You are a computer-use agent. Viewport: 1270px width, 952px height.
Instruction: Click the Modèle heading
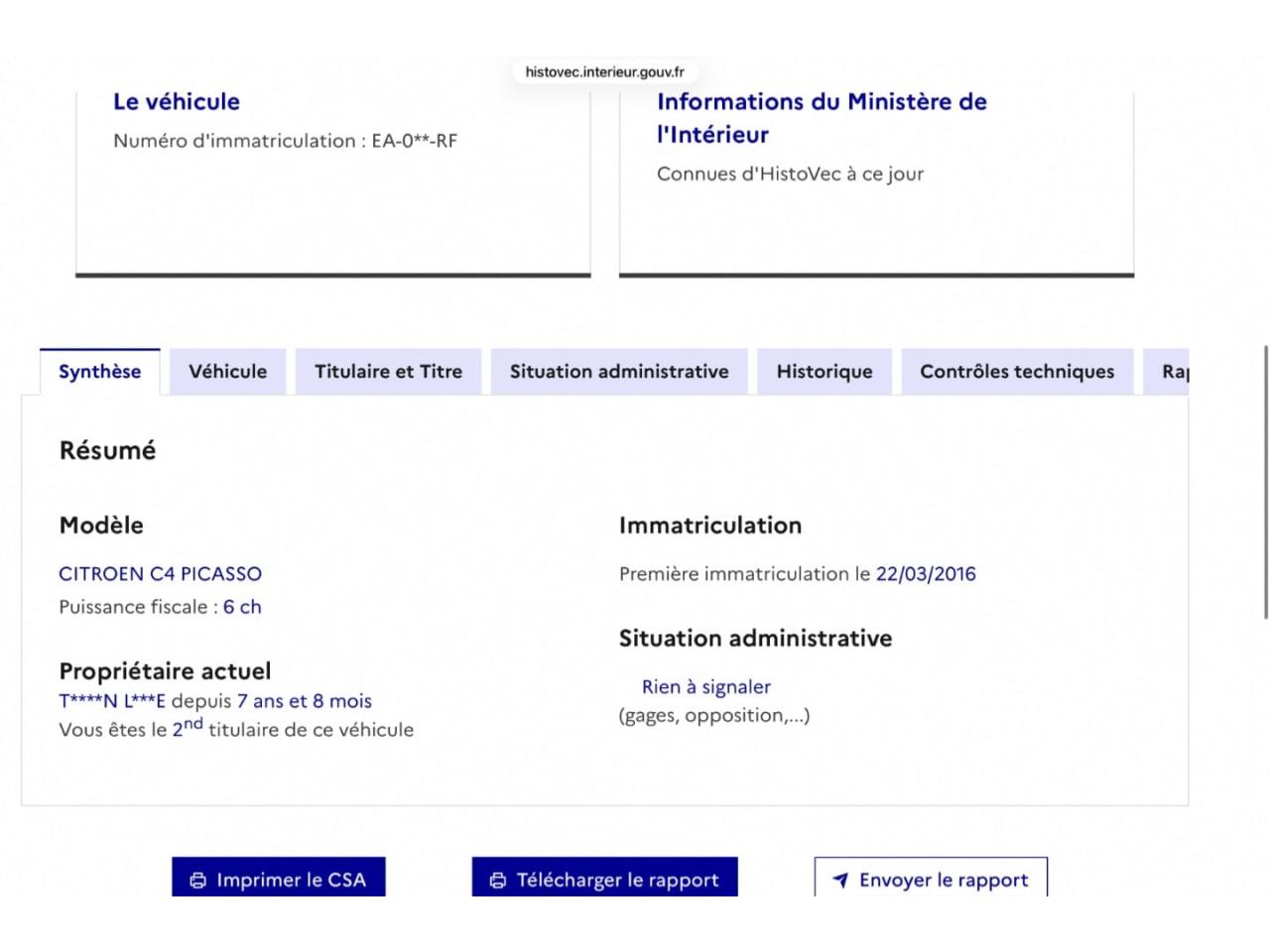click(x=101, y=526)
